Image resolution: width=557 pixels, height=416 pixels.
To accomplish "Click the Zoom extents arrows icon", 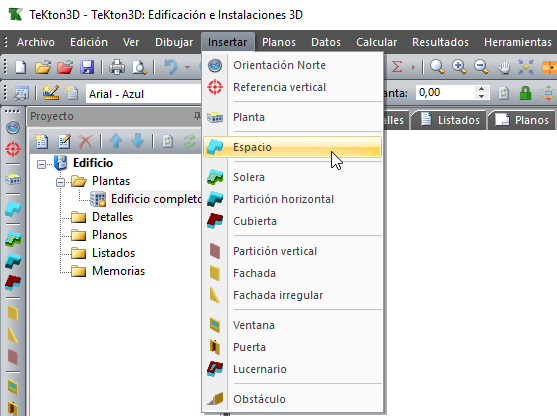I will pos(526,67).
